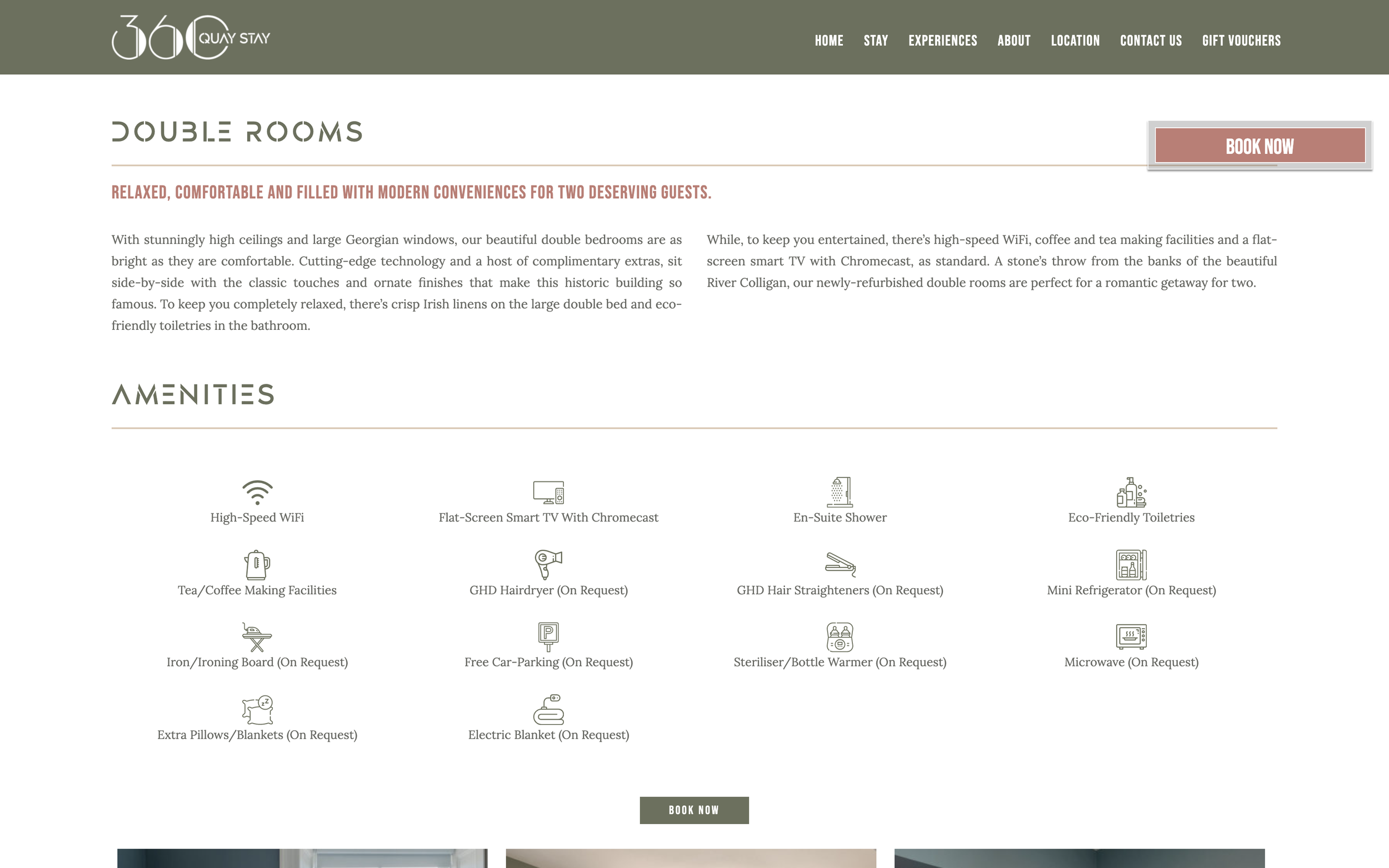Click 'Tea/Coffee Making Facilities' label
Viewport: 1389px width, 868px height.
[257, 590]
